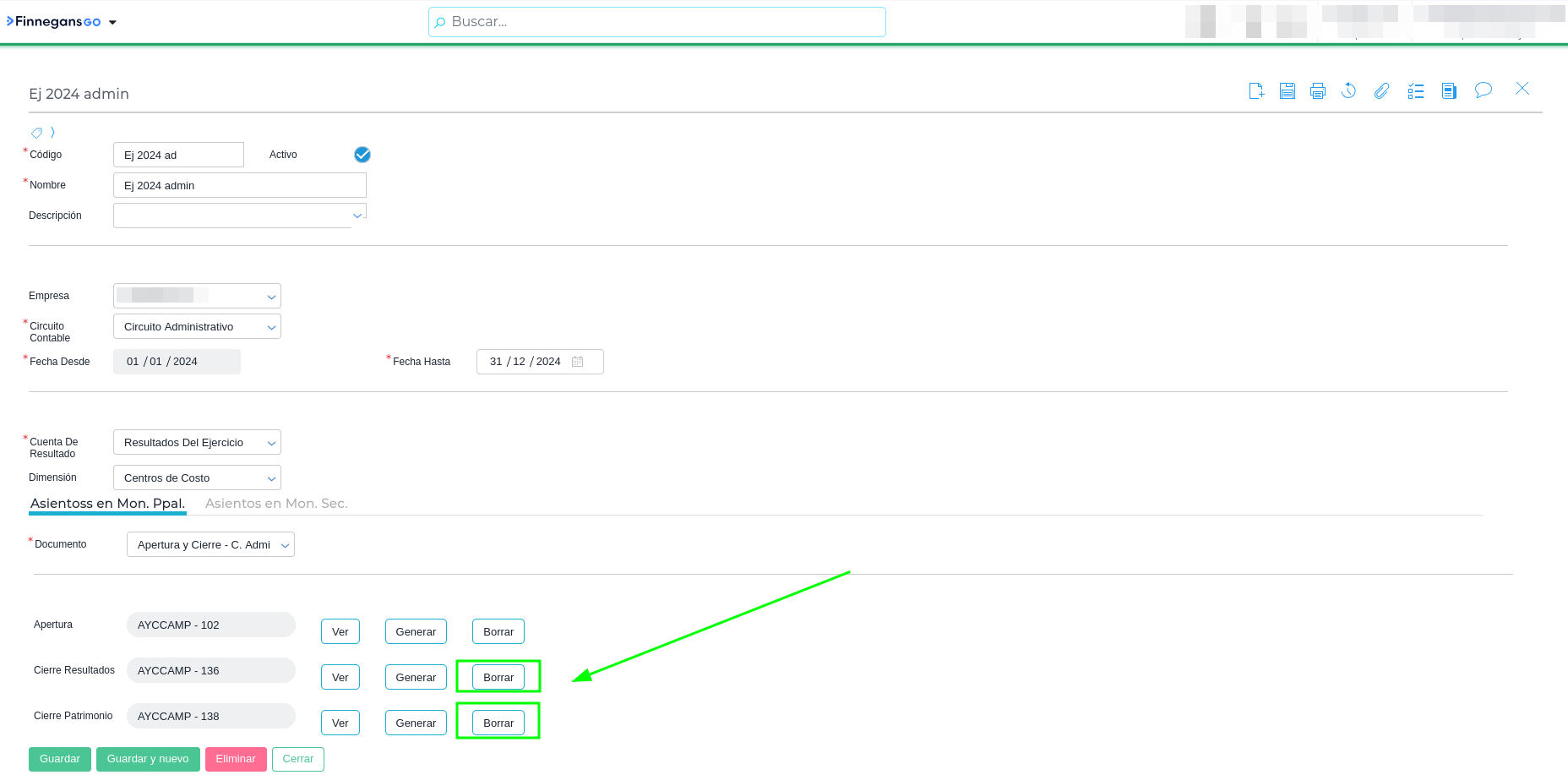Click Borrar for Cierre Patrimonio
1568x775 pixels.
[498, 723]
